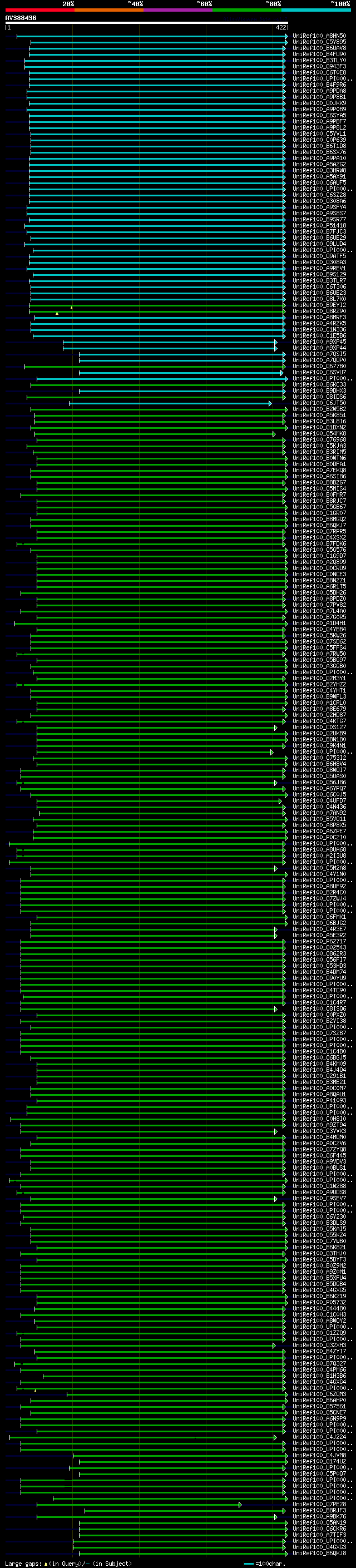Image resolution: width=356 pixels, height=1568 pixels.
Task: Click the cyan alignment bar of UniRef100_C6JT50
Action: [170, 403]
